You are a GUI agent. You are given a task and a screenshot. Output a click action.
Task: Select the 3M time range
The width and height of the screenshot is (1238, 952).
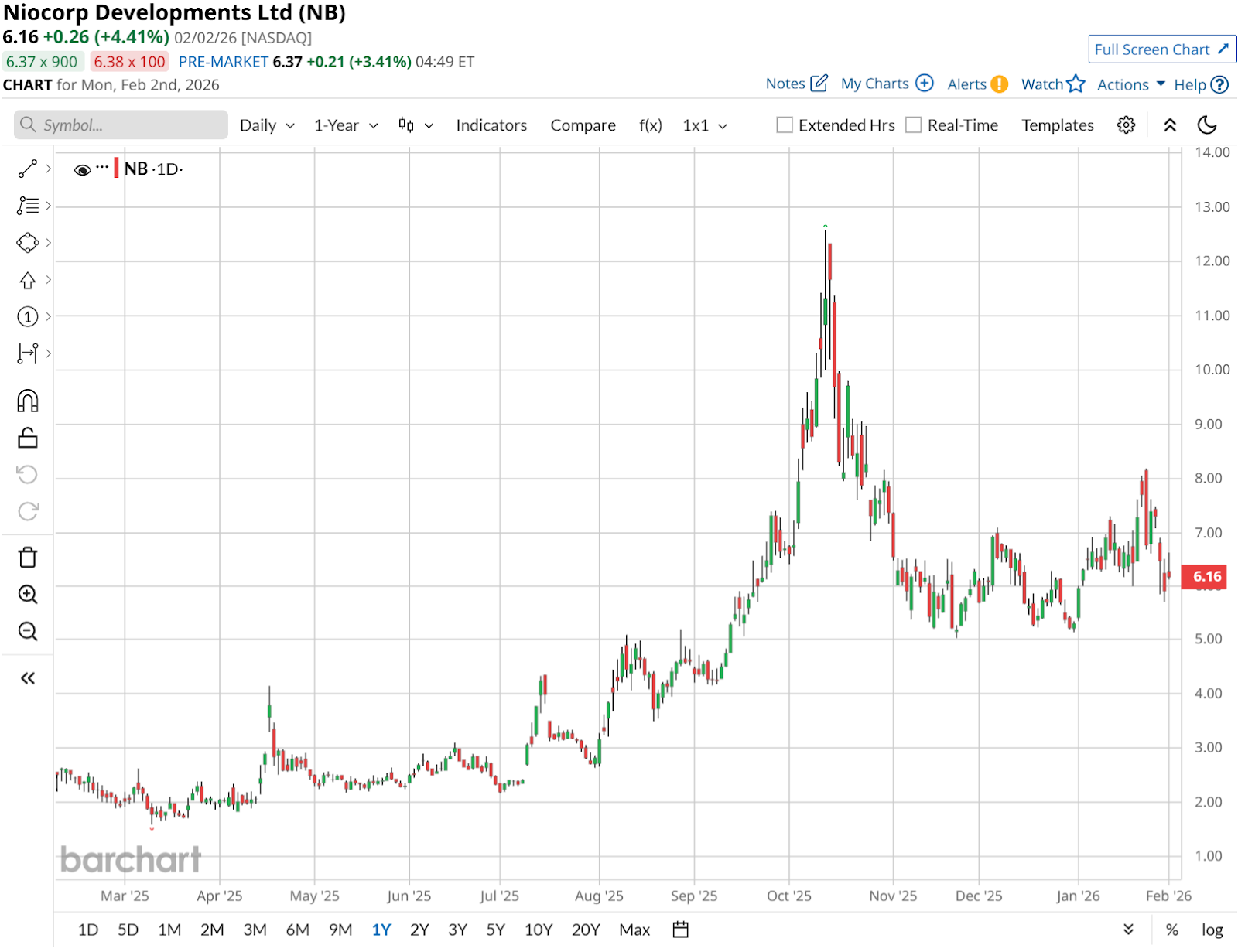pos(255,930)
